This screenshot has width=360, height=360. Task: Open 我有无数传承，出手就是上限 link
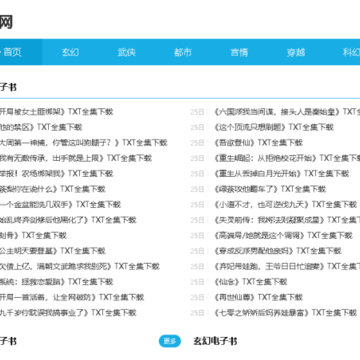[x=76, y=158]
